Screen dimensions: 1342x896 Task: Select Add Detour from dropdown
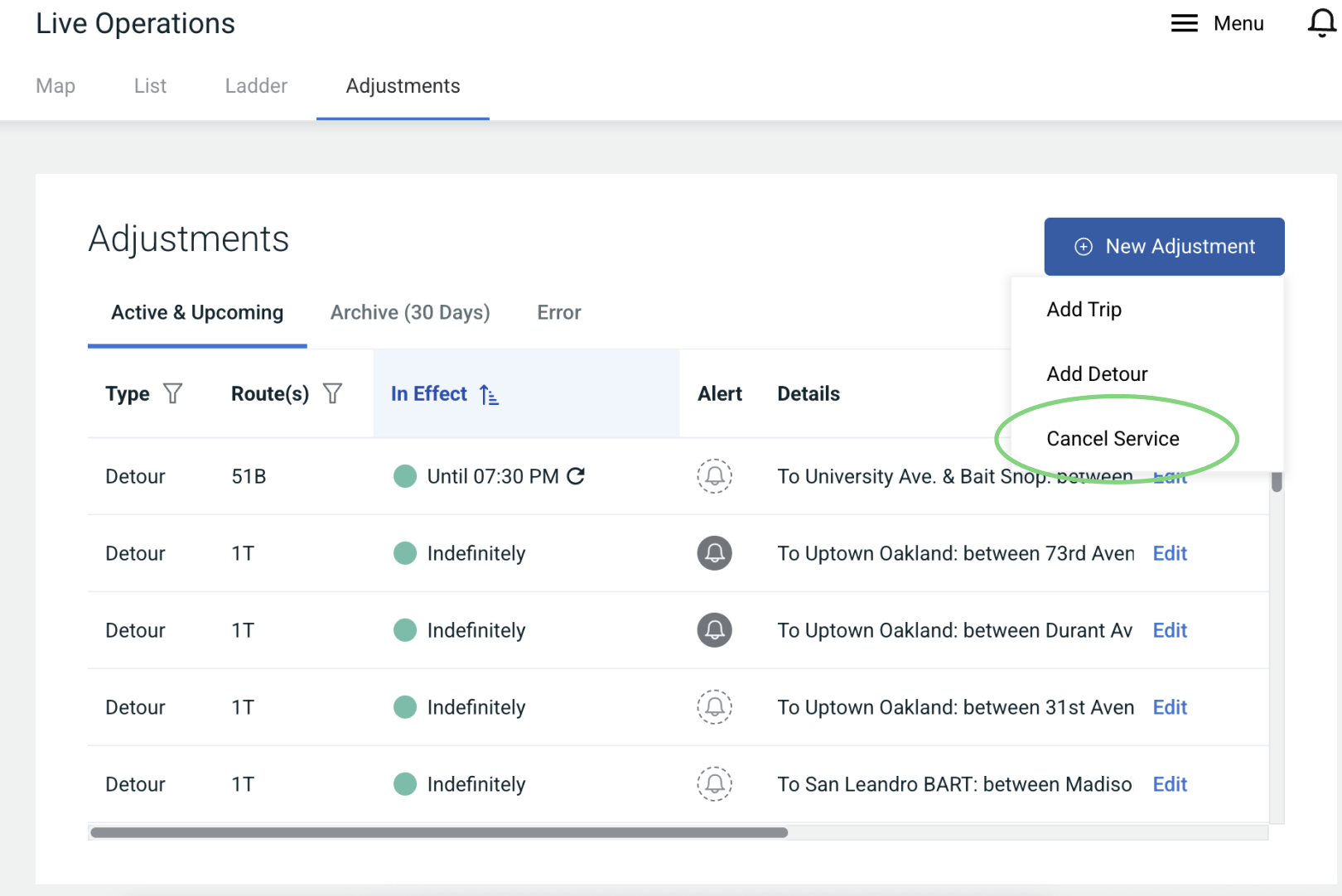coord(1097,374)
